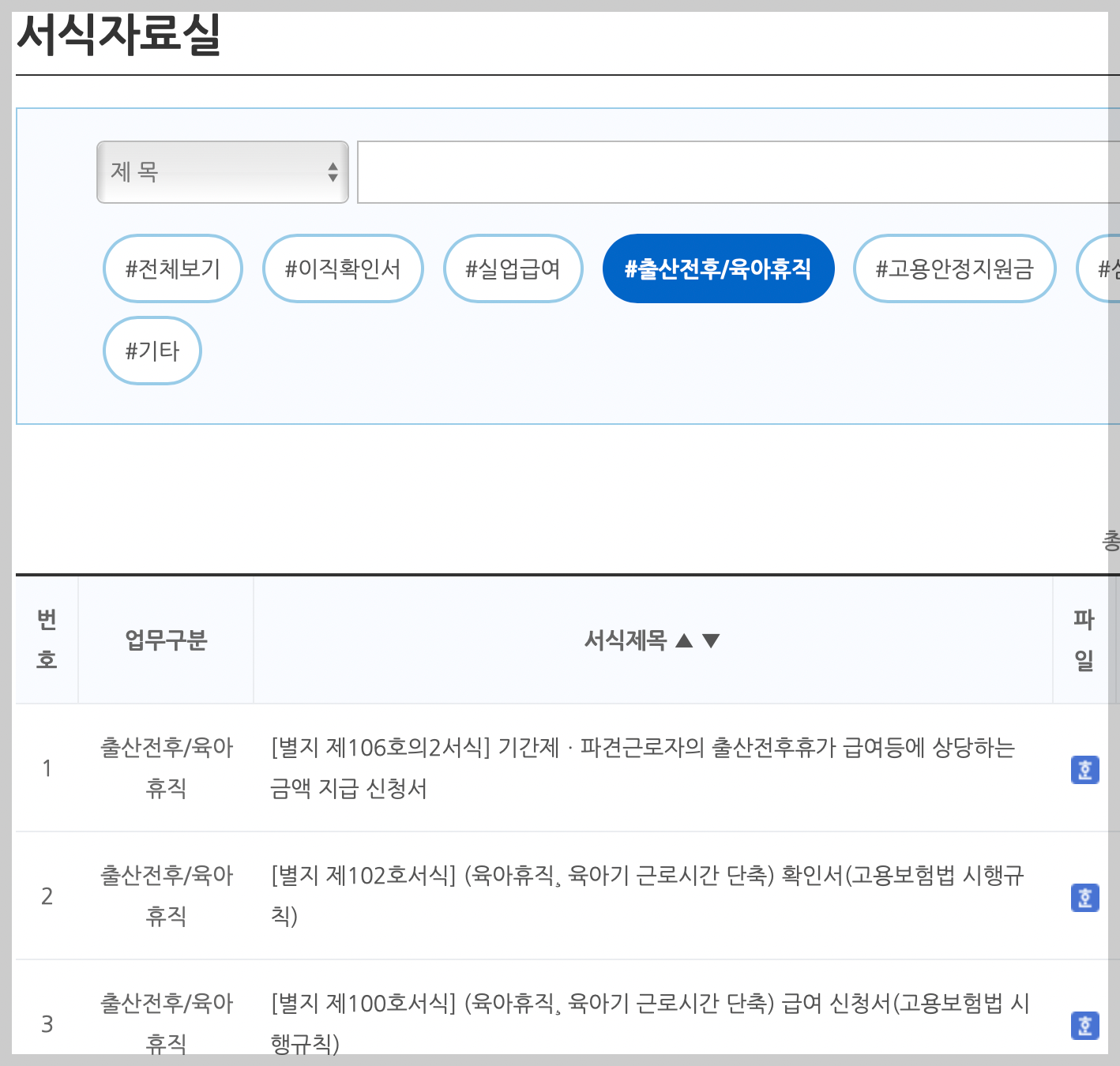Click the up-down selector arrows on 제목 box
Image resolution: width=1120 pixels, height=1066 pixels.
point(332,171)
